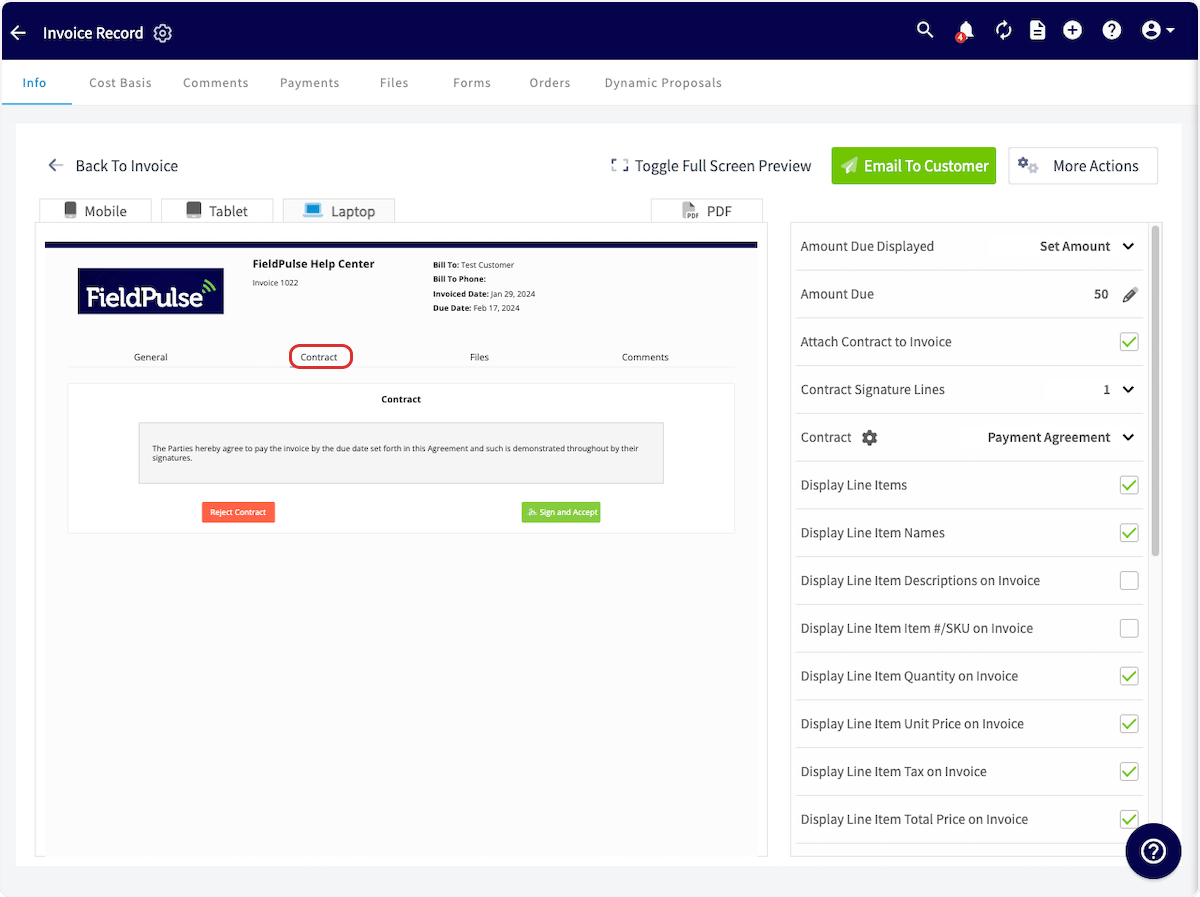Screen dimensions: 1200x897
Task: Open the document icon in header
Action: click(1038, 31)
